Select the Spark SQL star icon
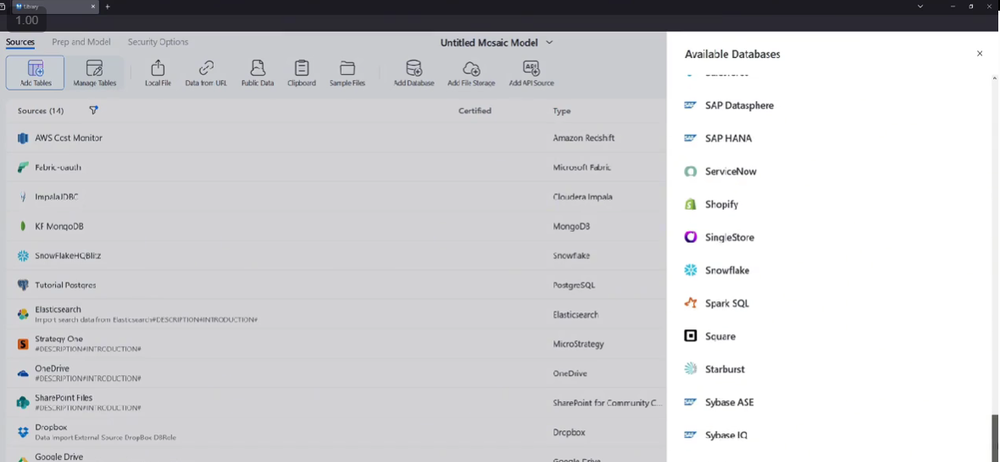1000x462 pixels. [x=690, y=303]
